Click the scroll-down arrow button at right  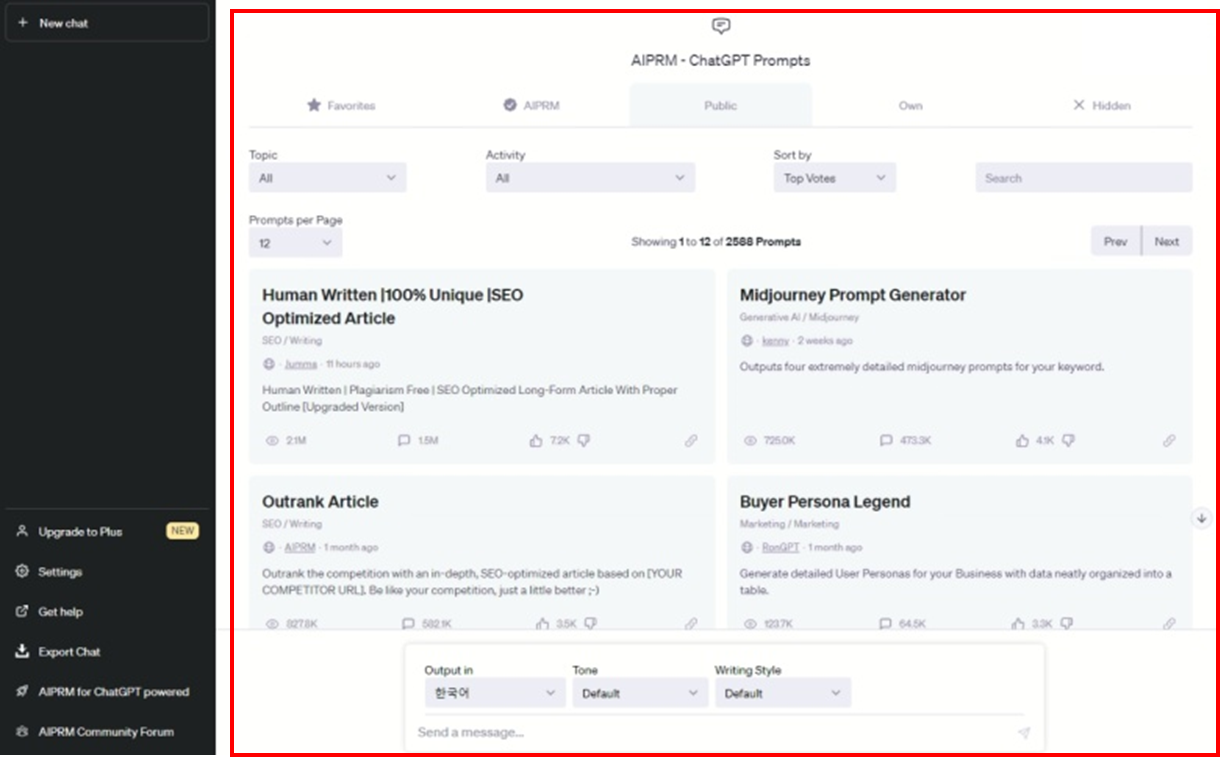pos(1202,518)
